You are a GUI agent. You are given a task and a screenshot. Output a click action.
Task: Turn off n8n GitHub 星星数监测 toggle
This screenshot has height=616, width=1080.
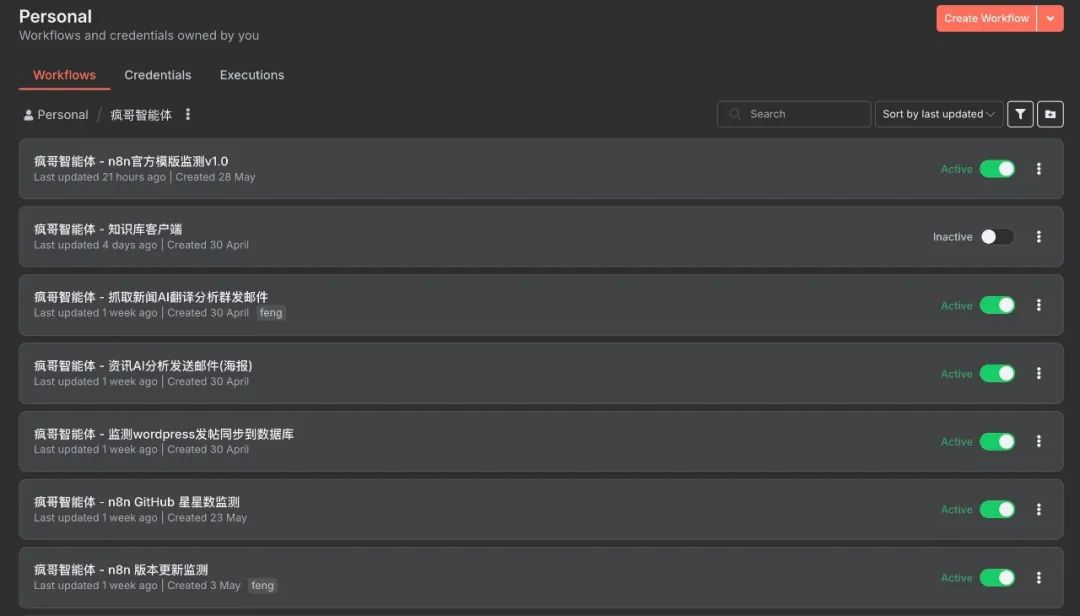(997, 510)
